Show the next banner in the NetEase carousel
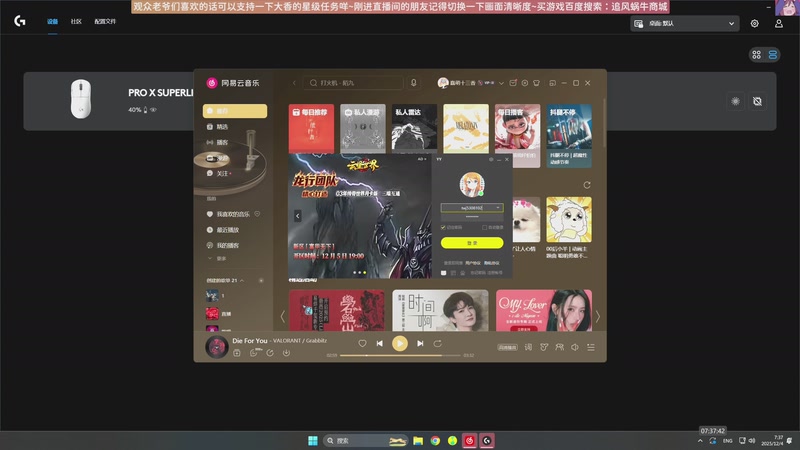 597,316
